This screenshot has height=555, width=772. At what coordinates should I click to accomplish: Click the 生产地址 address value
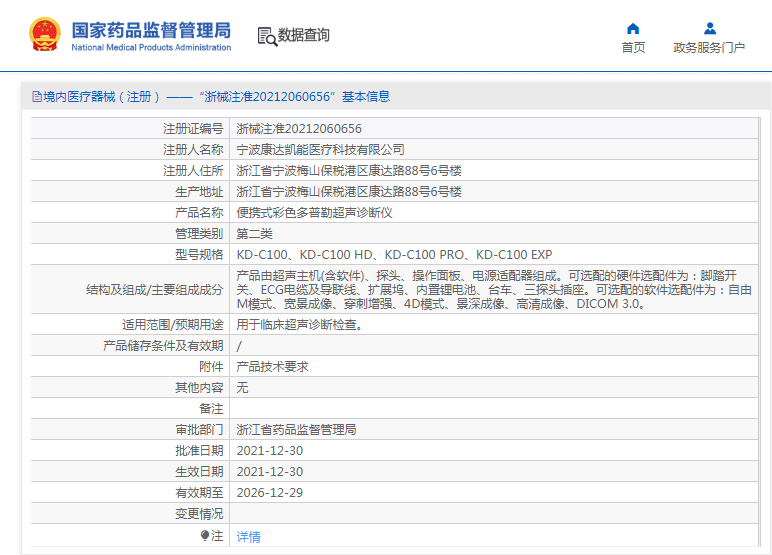pyautogui.click(x=349, y=192)
